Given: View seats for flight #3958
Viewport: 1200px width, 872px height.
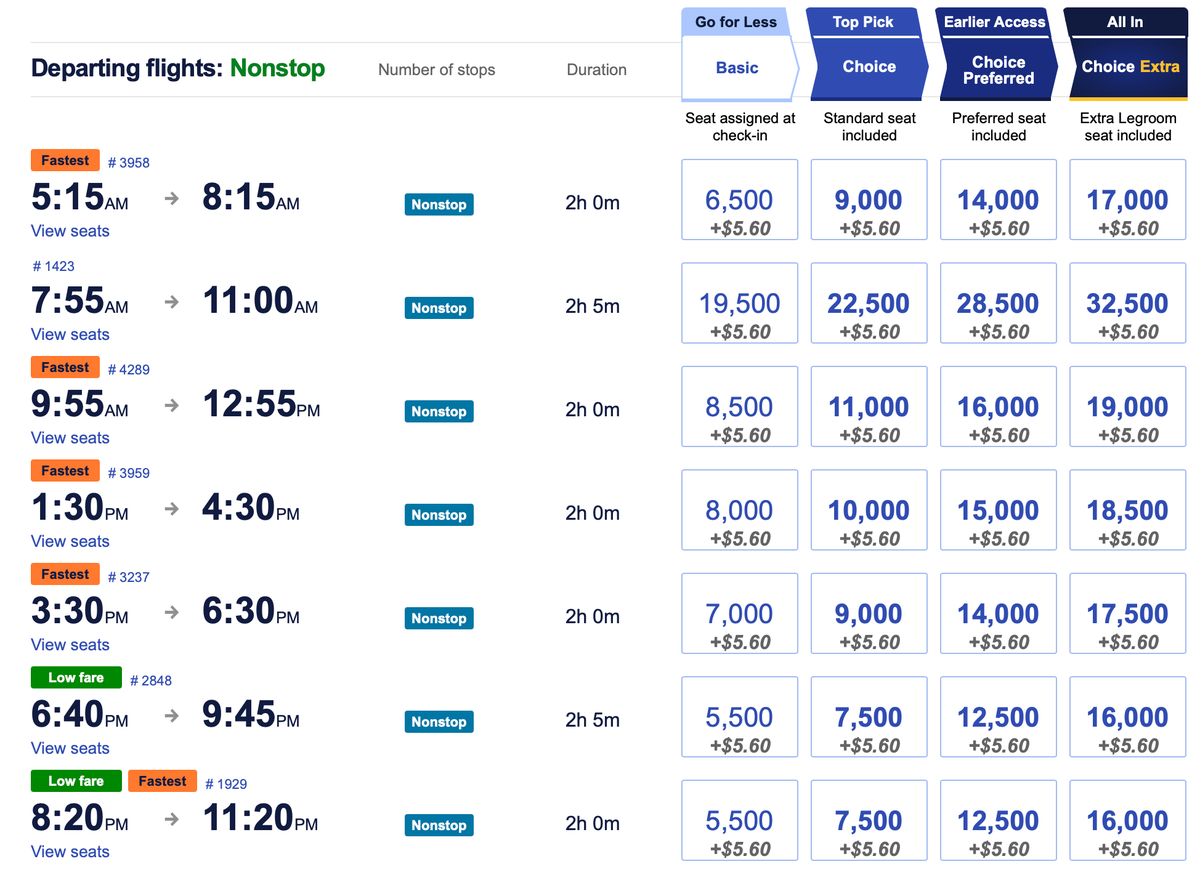Looking at the screenshot, I should tap(69, 231).
